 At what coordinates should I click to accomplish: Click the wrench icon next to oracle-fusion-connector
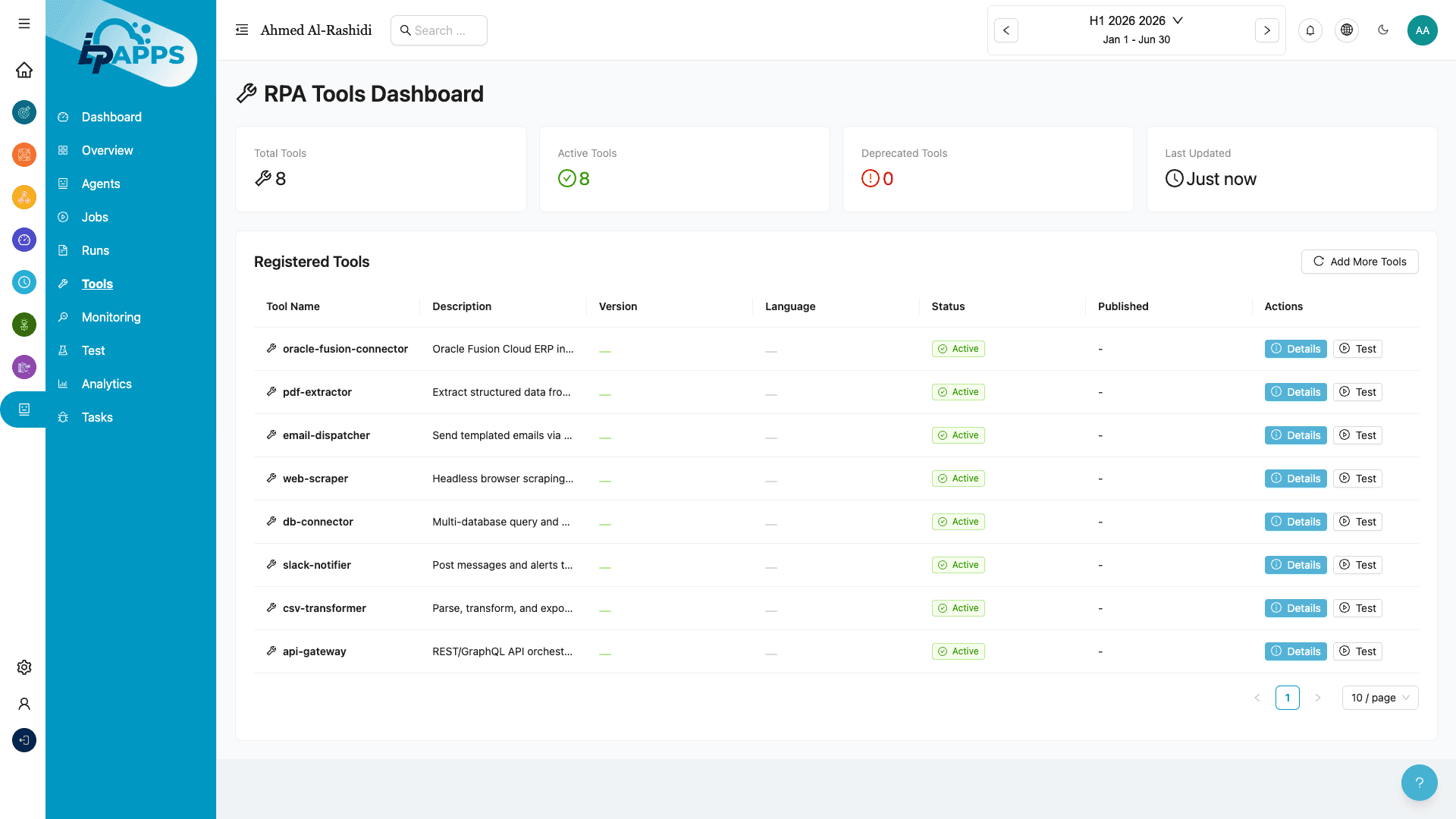pyautogui.click(x=271, y=349)
